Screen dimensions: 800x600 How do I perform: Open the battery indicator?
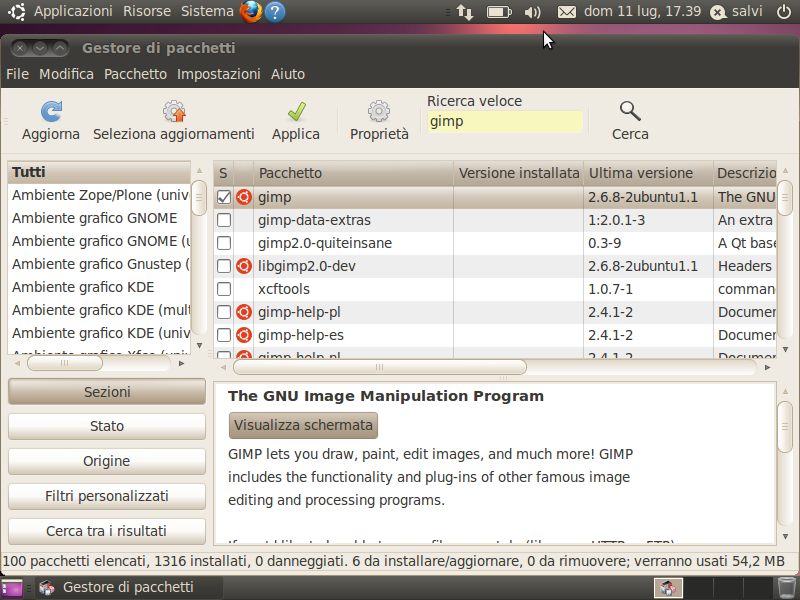(x=499, y=12)
